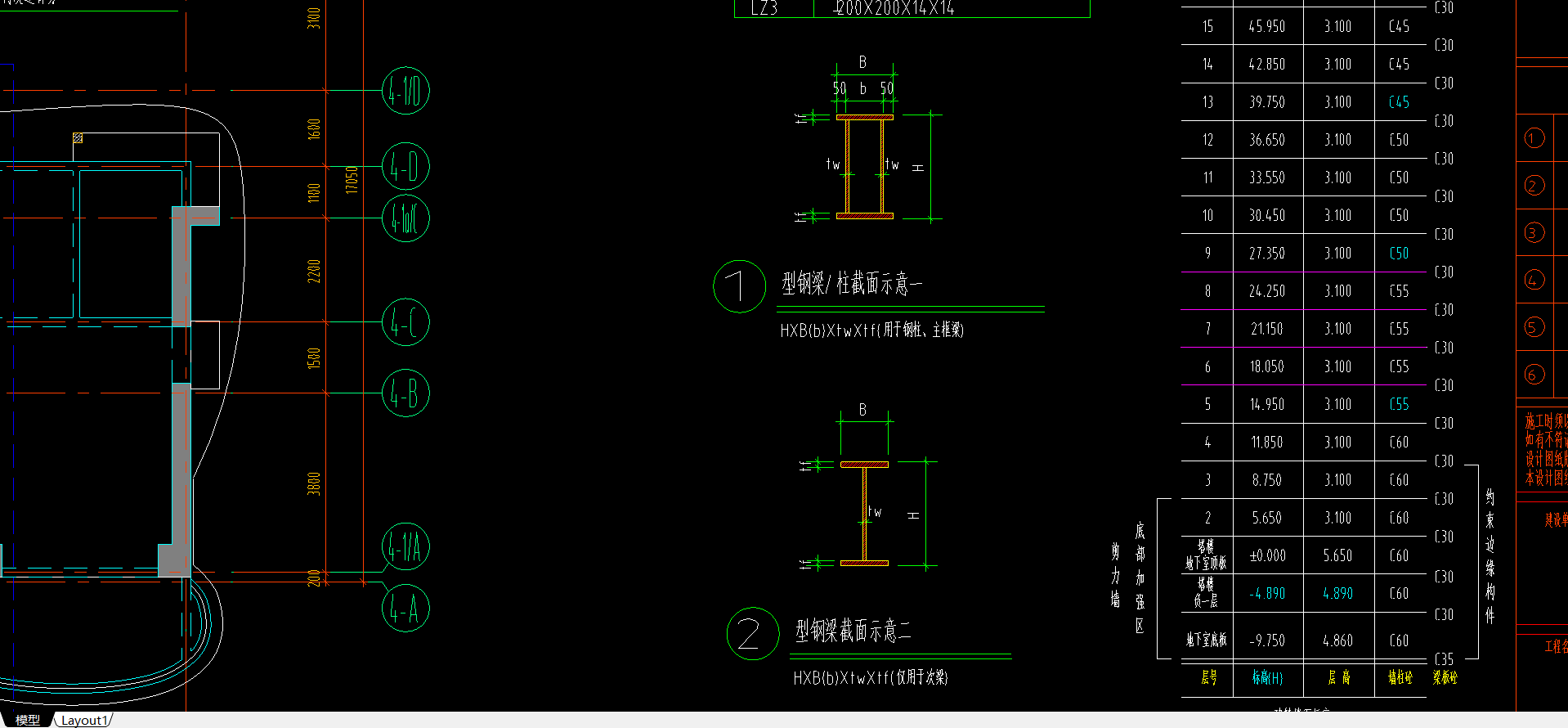The height and width of the screenshot is (728, 1568).
Task: Click the 4.860 story height cell
Action: (x=1337, y=640)
